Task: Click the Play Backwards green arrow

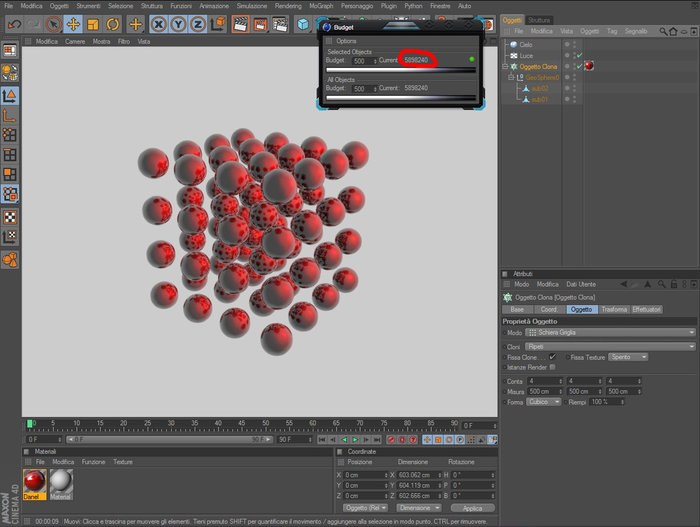Action: click(344, 440)
